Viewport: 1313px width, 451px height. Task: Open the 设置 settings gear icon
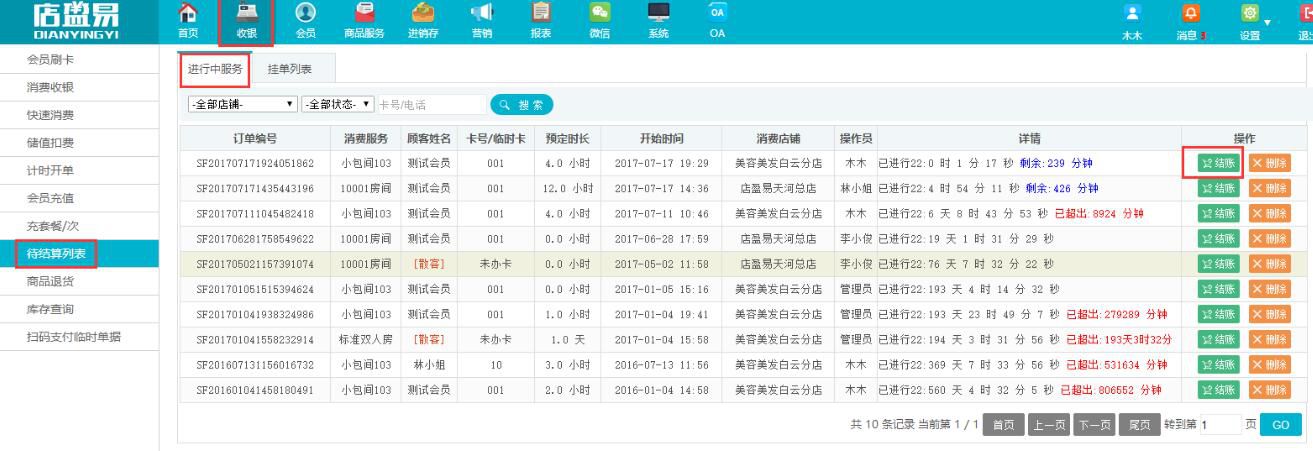[1249, 14]
